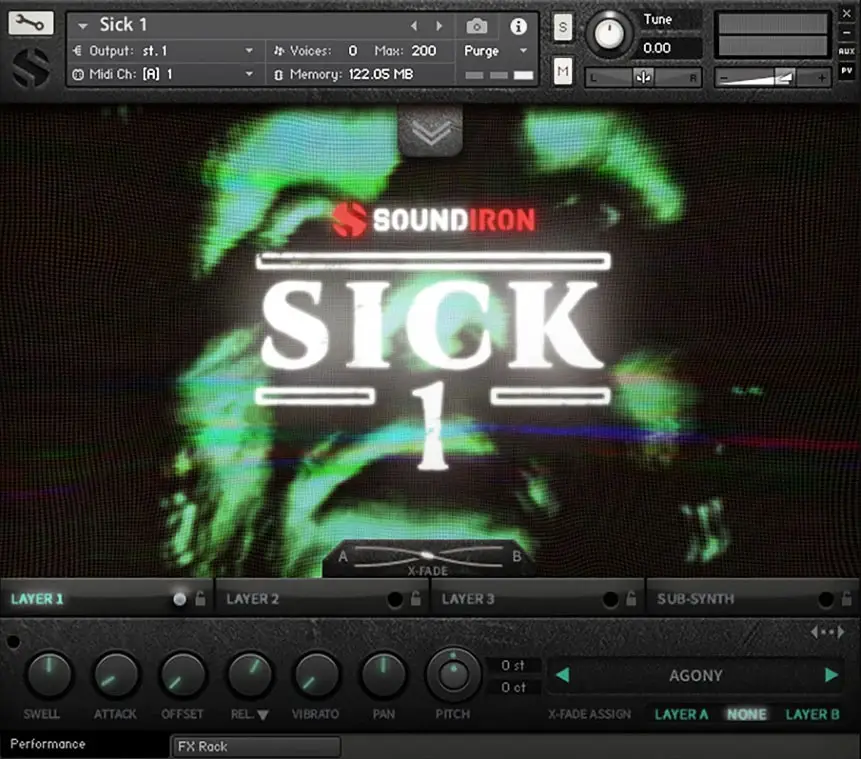
Task: Solo the instrument with S button
Action: point(563,27)
